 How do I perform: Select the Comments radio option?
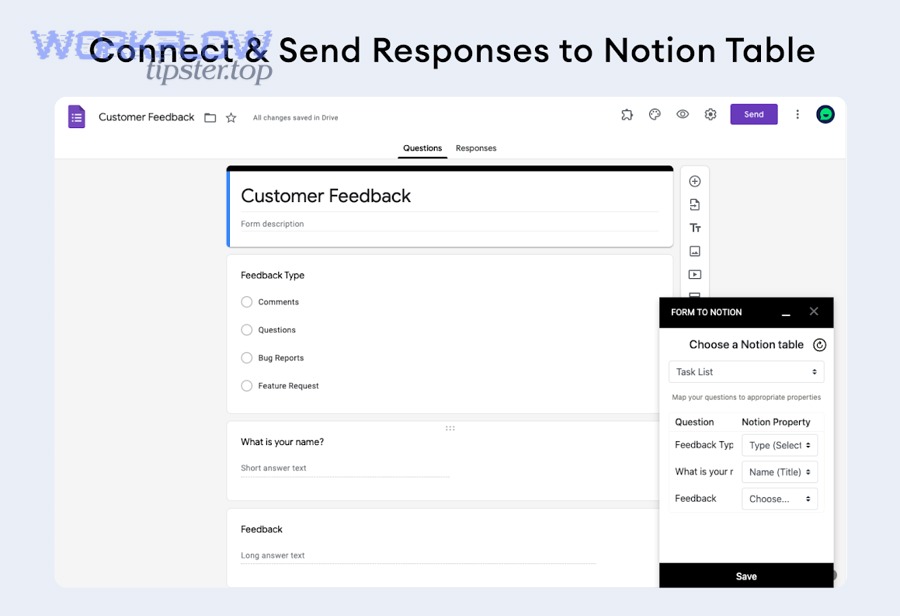point(246,302)
